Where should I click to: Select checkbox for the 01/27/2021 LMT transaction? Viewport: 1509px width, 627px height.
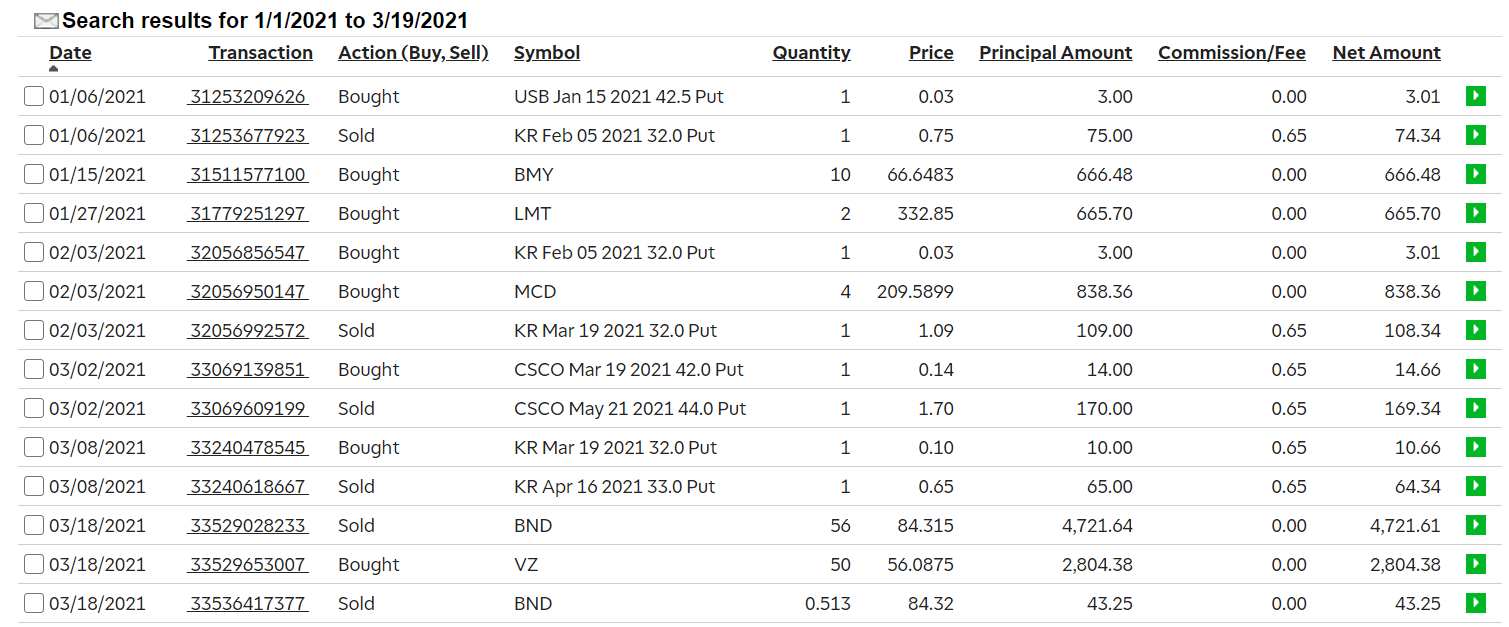coord(34,214)
